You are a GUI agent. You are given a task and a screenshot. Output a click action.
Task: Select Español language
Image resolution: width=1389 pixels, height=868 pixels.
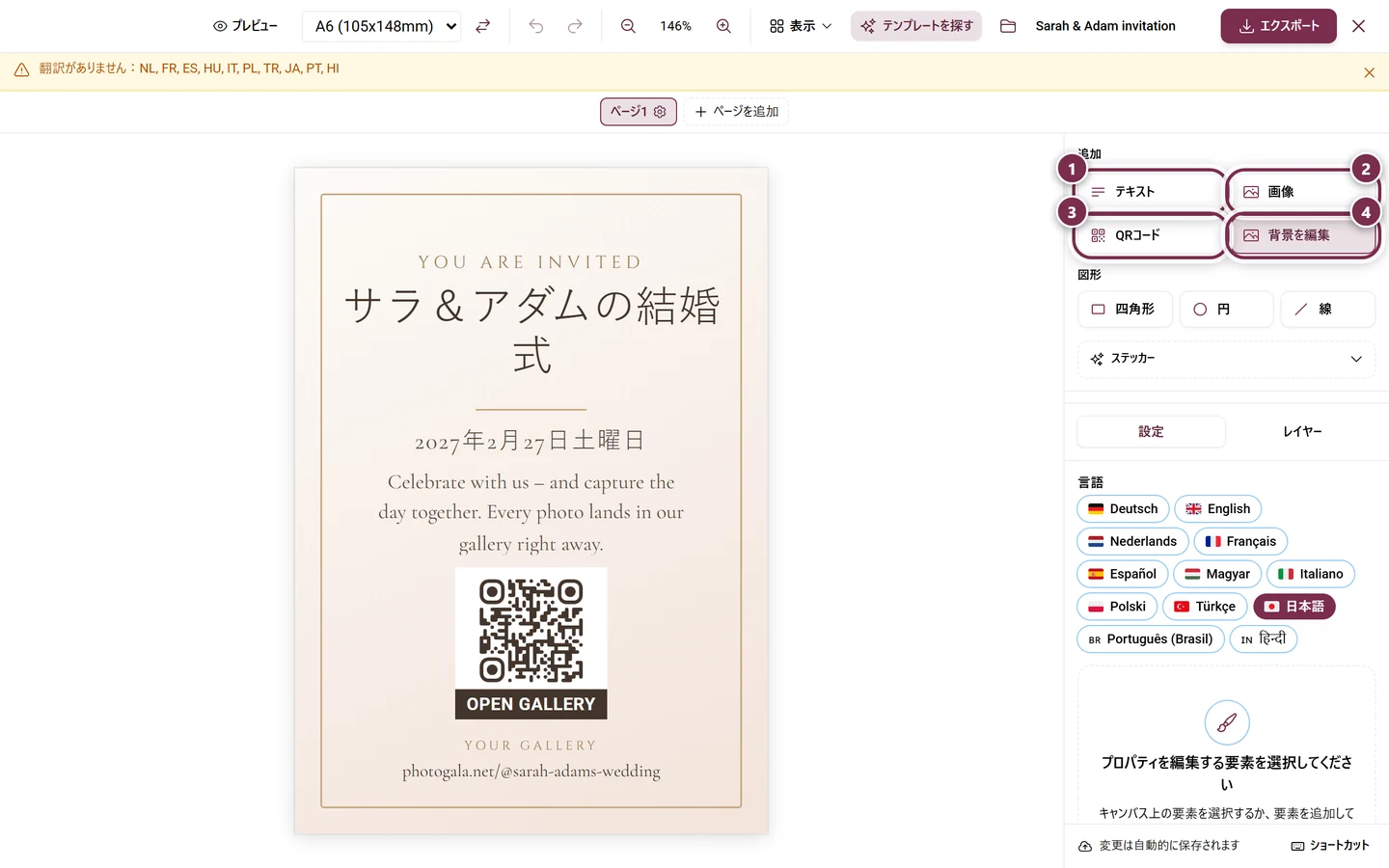coord(1122,574)
